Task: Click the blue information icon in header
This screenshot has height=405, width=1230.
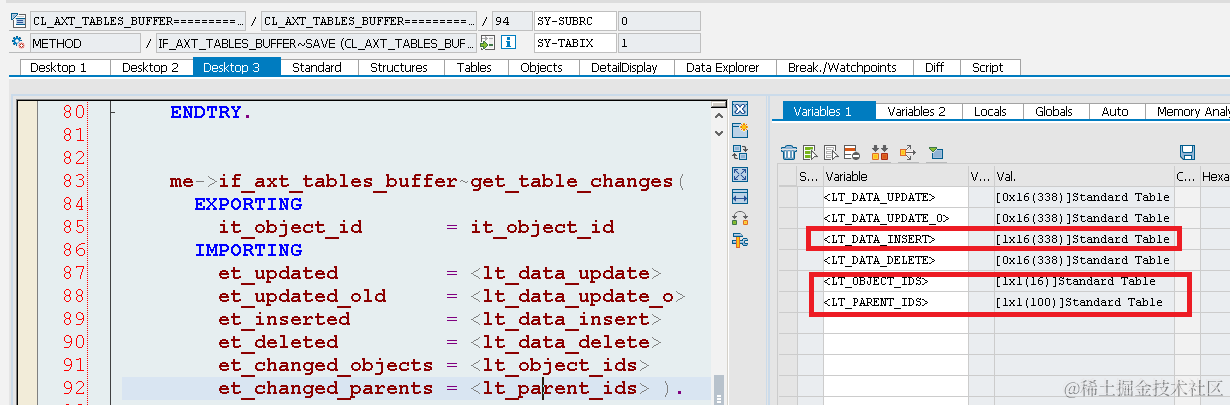Action: point(508,43)
